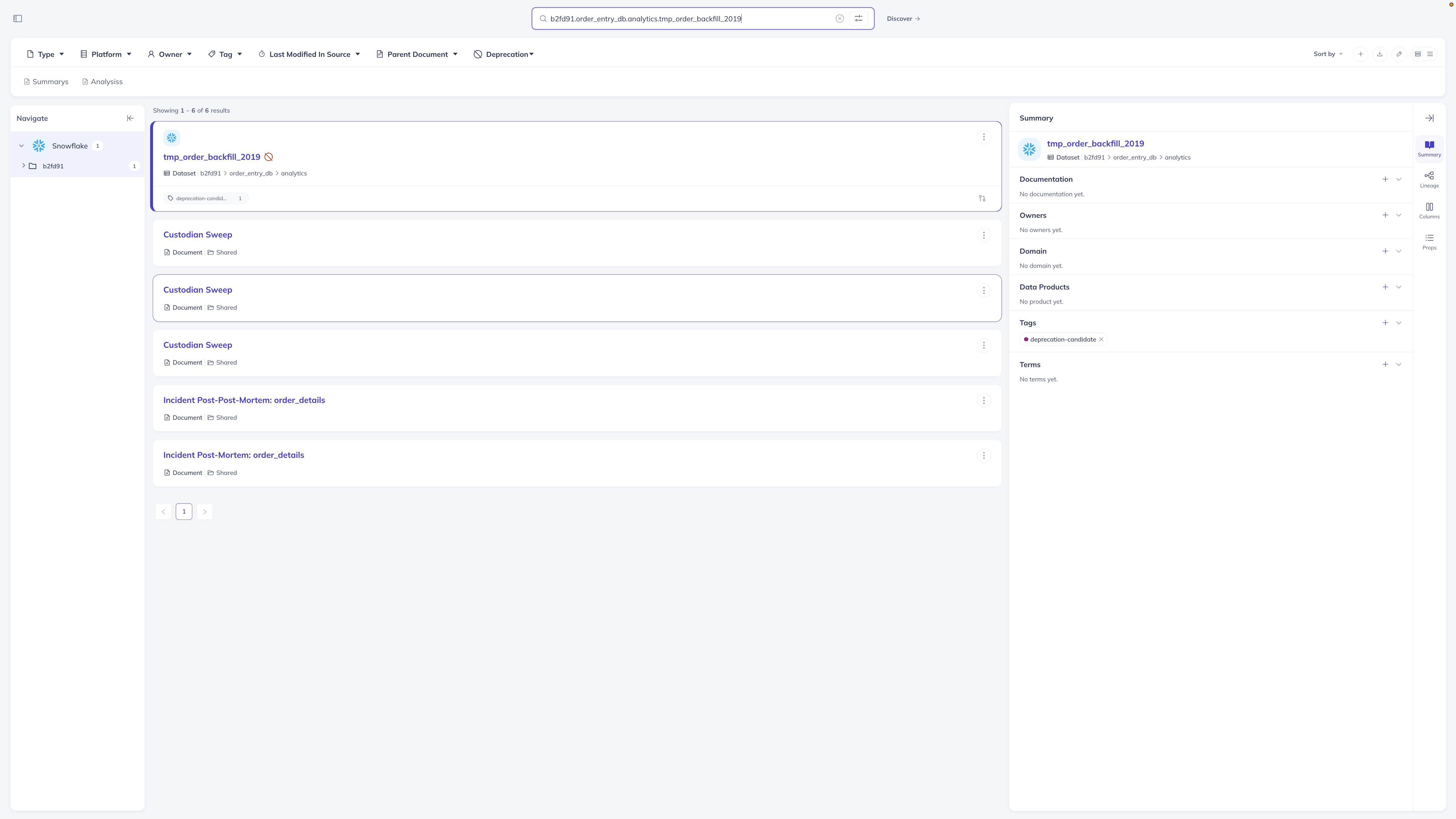Add documentation with plus icon
Image resolution: width=1456 pixels, height=819 pixels.
[1385, 179]
